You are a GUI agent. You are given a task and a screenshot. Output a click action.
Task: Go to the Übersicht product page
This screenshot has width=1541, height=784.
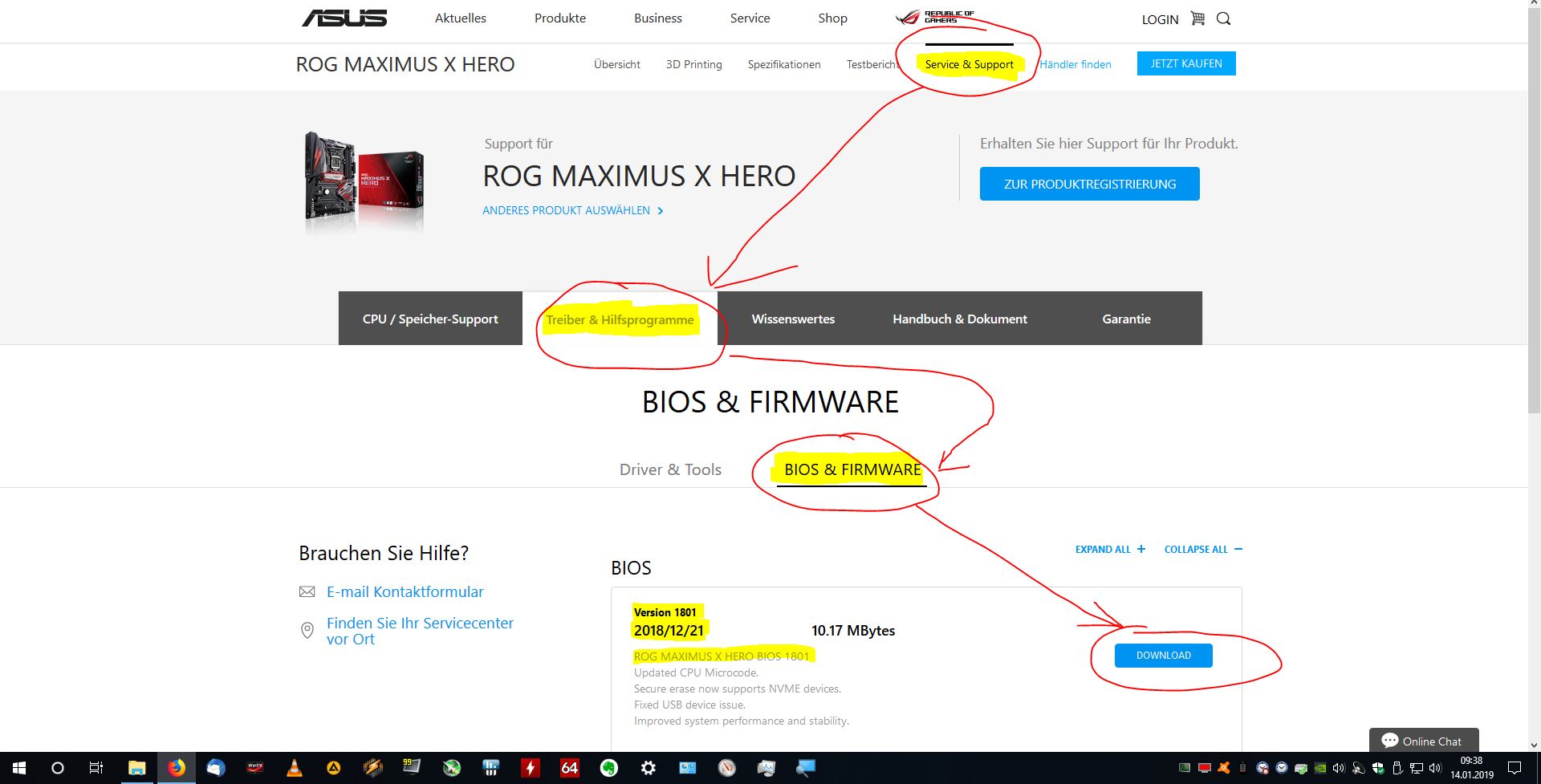(617, 64)
